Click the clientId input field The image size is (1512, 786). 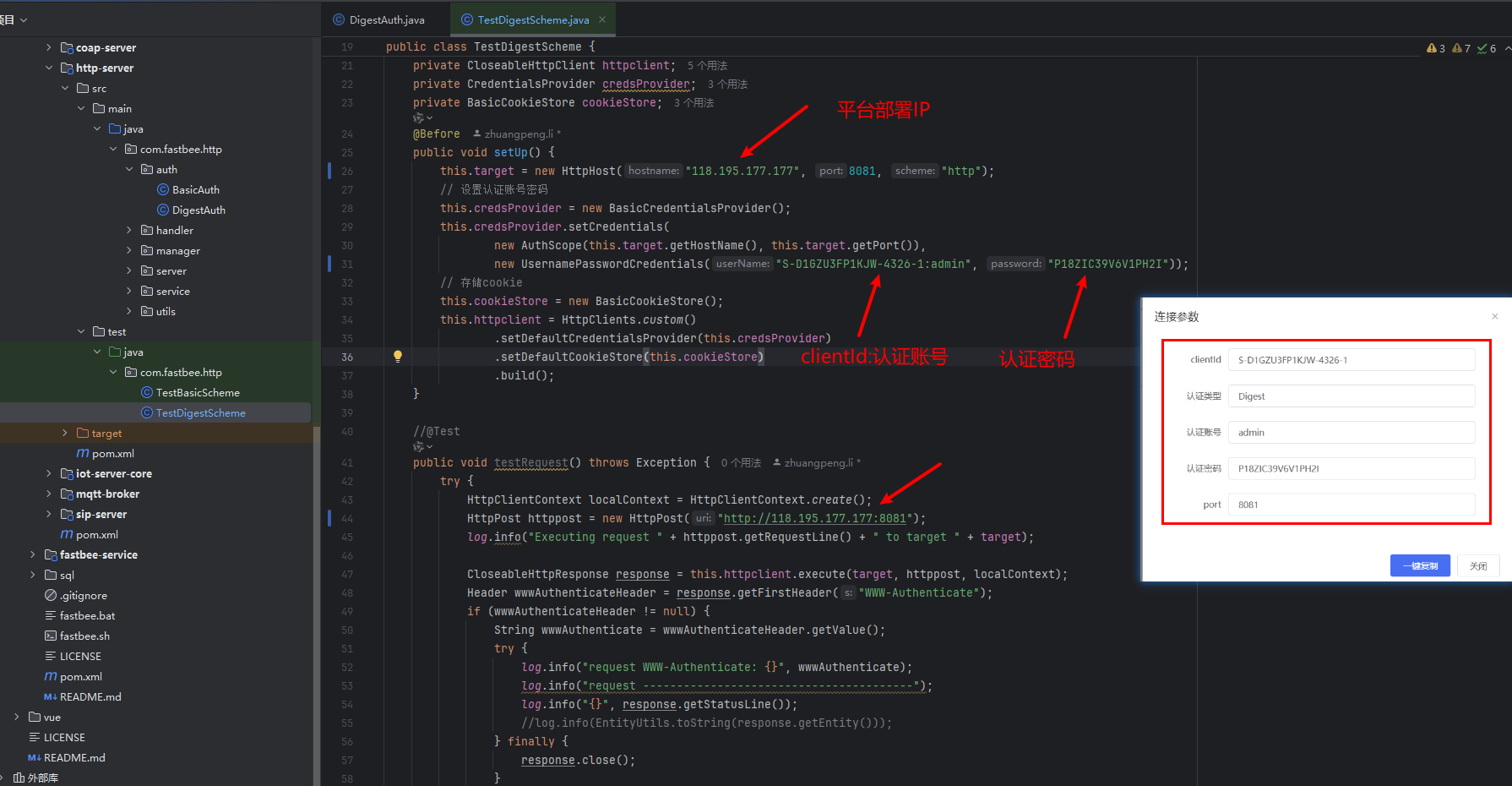[x=1352, y=360]
